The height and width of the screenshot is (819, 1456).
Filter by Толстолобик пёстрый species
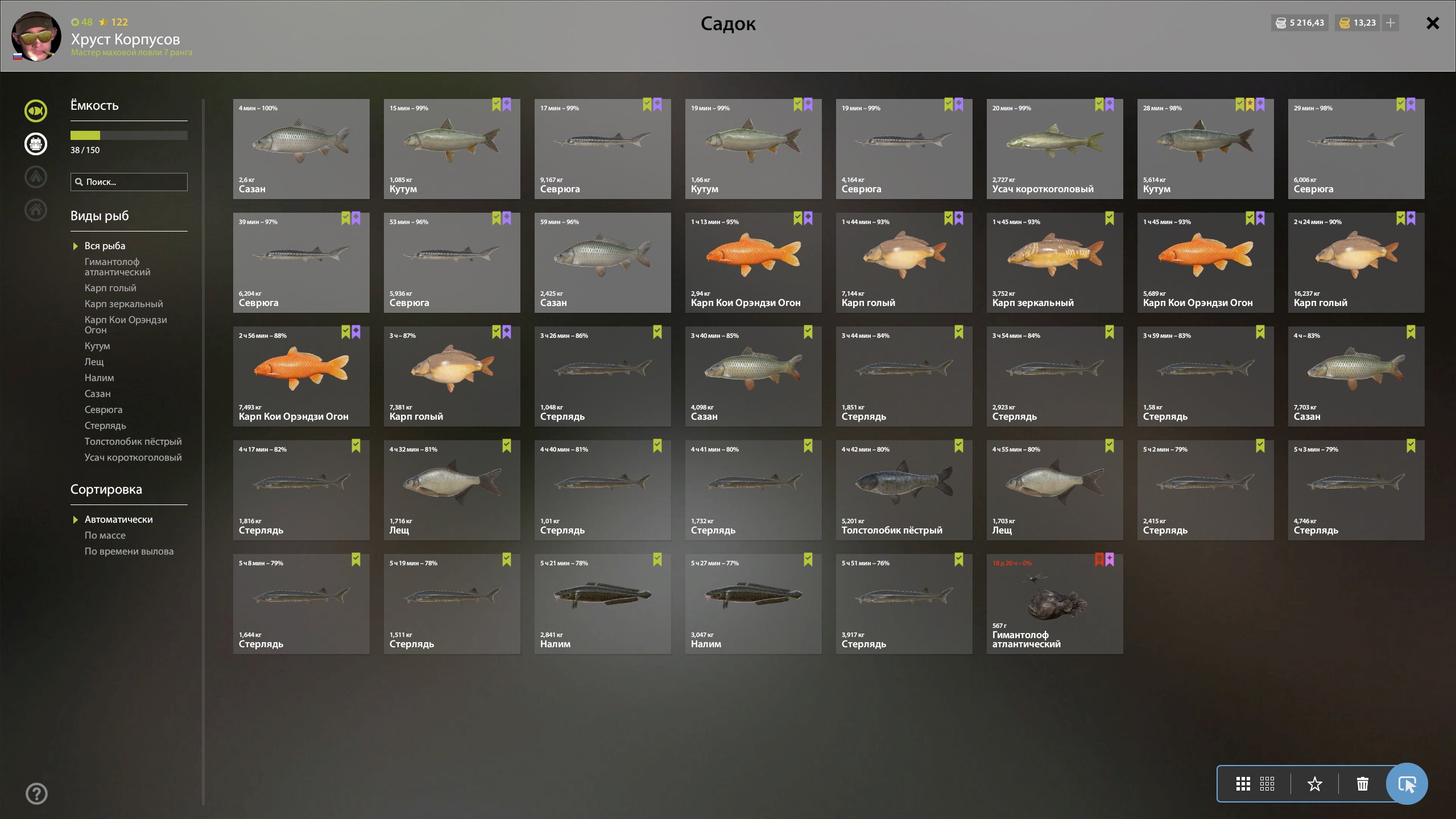133,441
